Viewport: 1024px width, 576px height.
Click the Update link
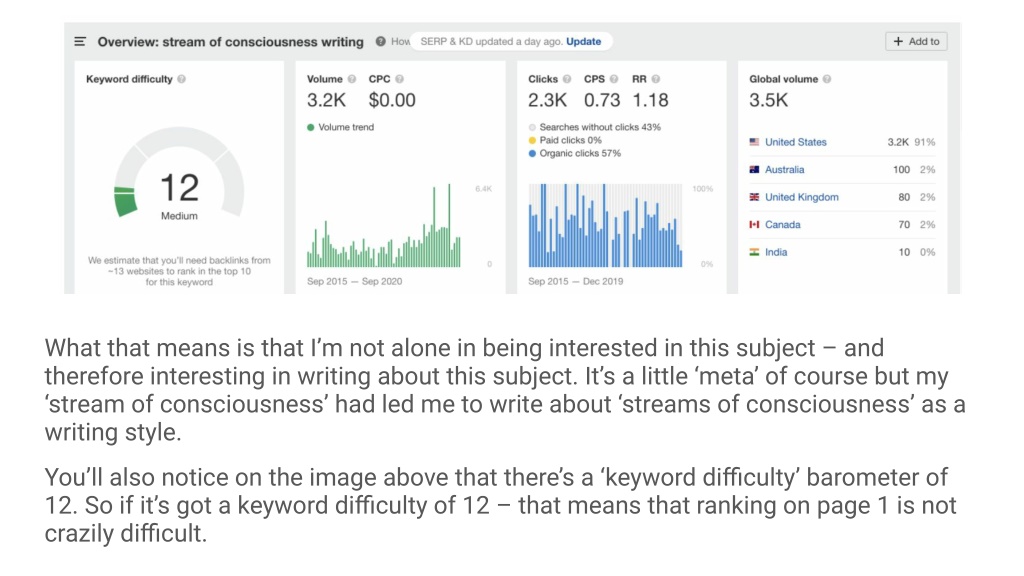pos(583,41)
